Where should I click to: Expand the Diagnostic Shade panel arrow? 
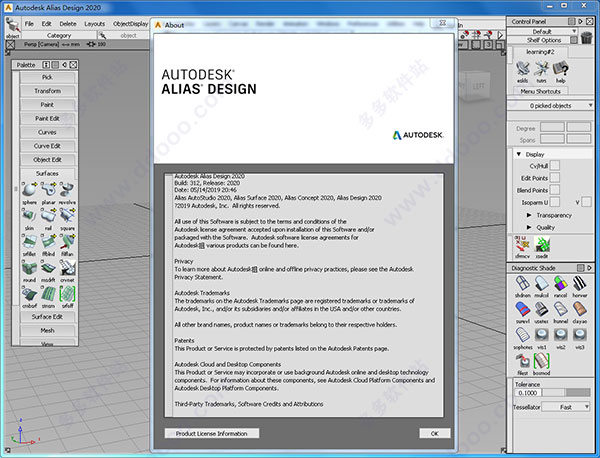(589, 268)
